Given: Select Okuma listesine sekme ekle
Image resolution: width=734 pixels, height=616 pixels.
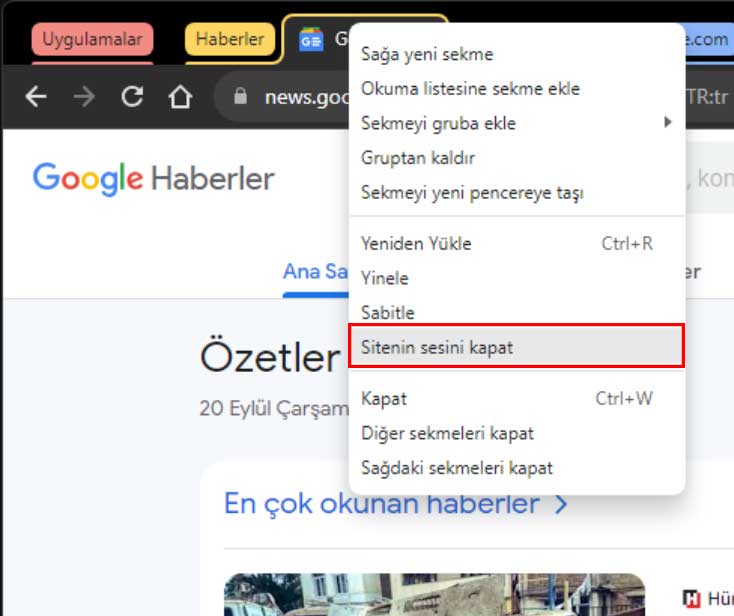Looking at the screenshot, I should (x=517, y=89).
